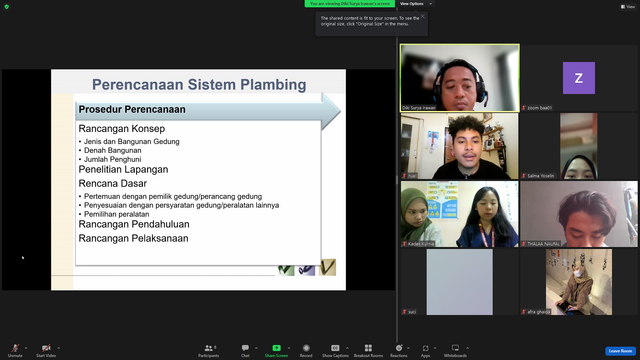640x360 pixels.
Task: Click the 'Denah Bangunan' bullet
Action: [113, 150]
